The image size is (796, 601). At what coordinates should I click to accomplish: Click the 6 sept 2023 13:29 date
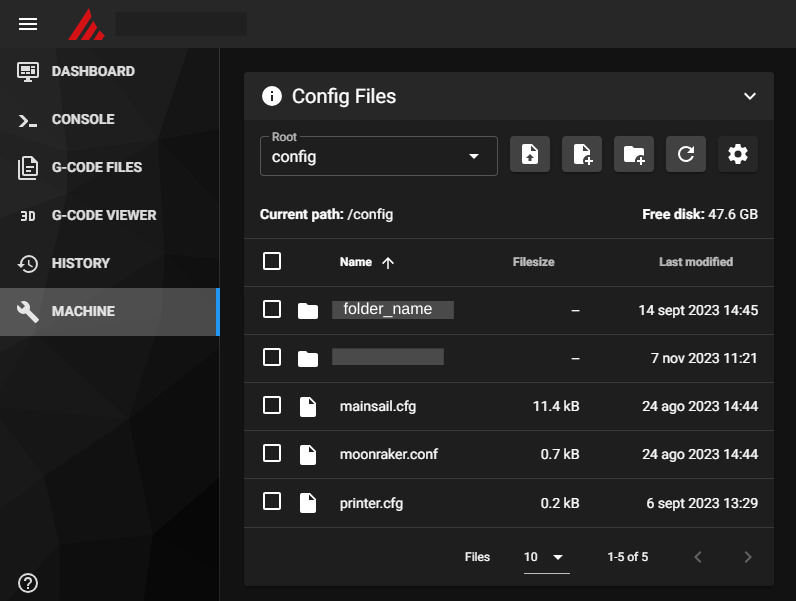702,503
